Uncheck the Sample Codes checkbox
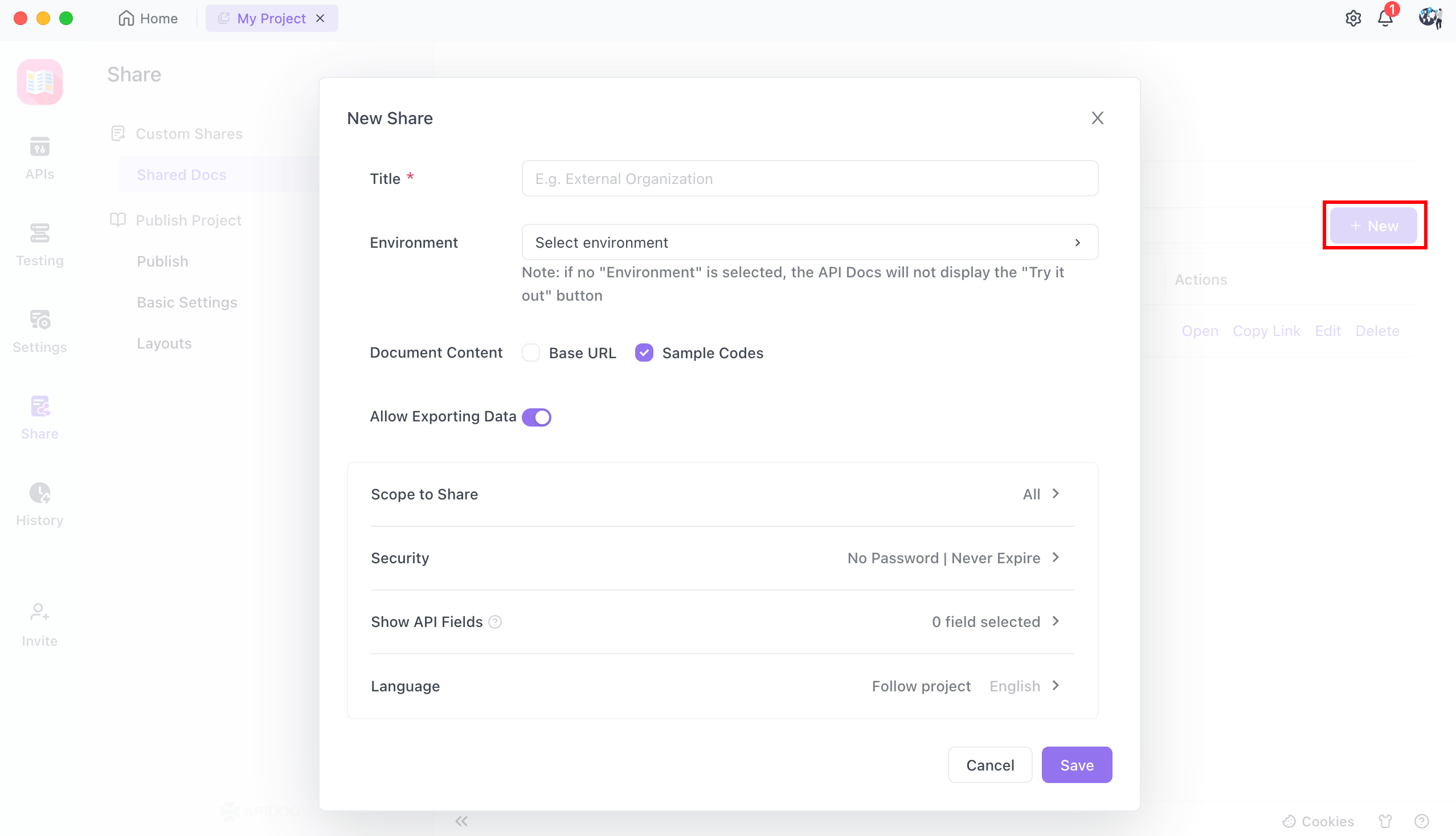This screenshot has width=1456, height=836. point(644,353)
